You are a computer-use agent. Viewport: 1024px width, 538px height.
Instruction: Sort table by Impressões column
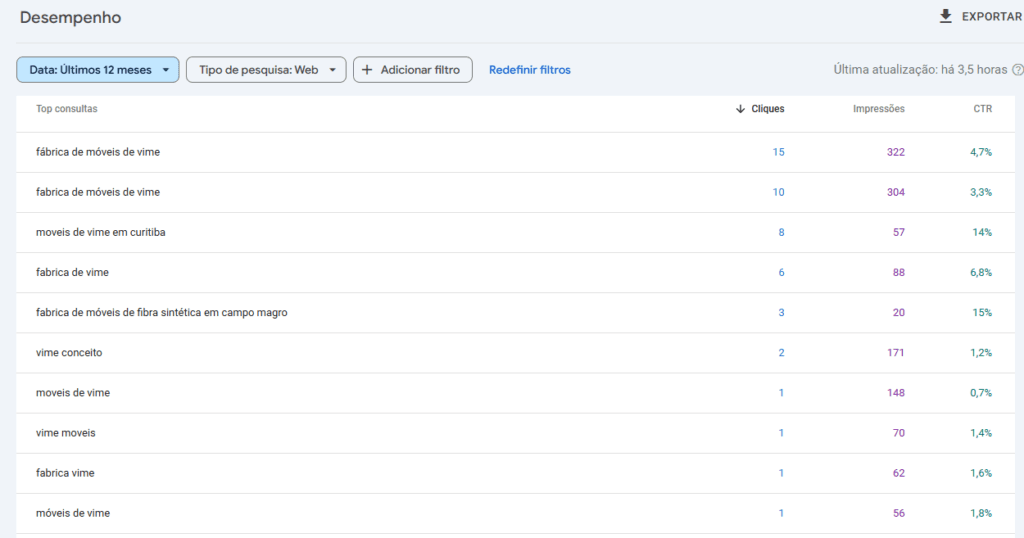coord(878,109)
